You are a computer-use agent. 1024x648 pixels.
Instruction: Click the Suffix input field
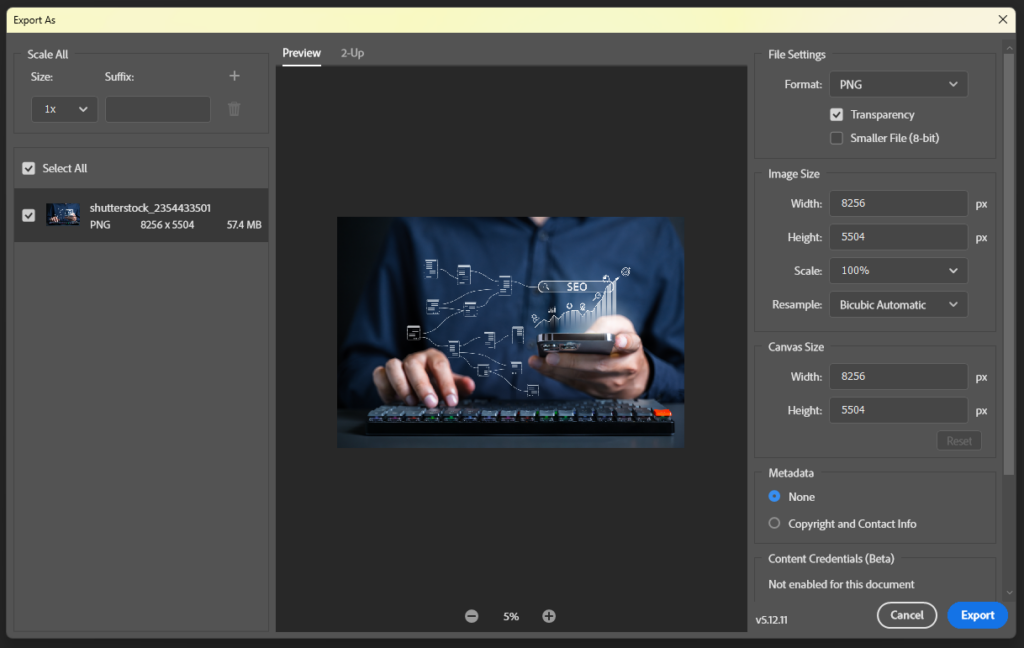pos(158,109)
